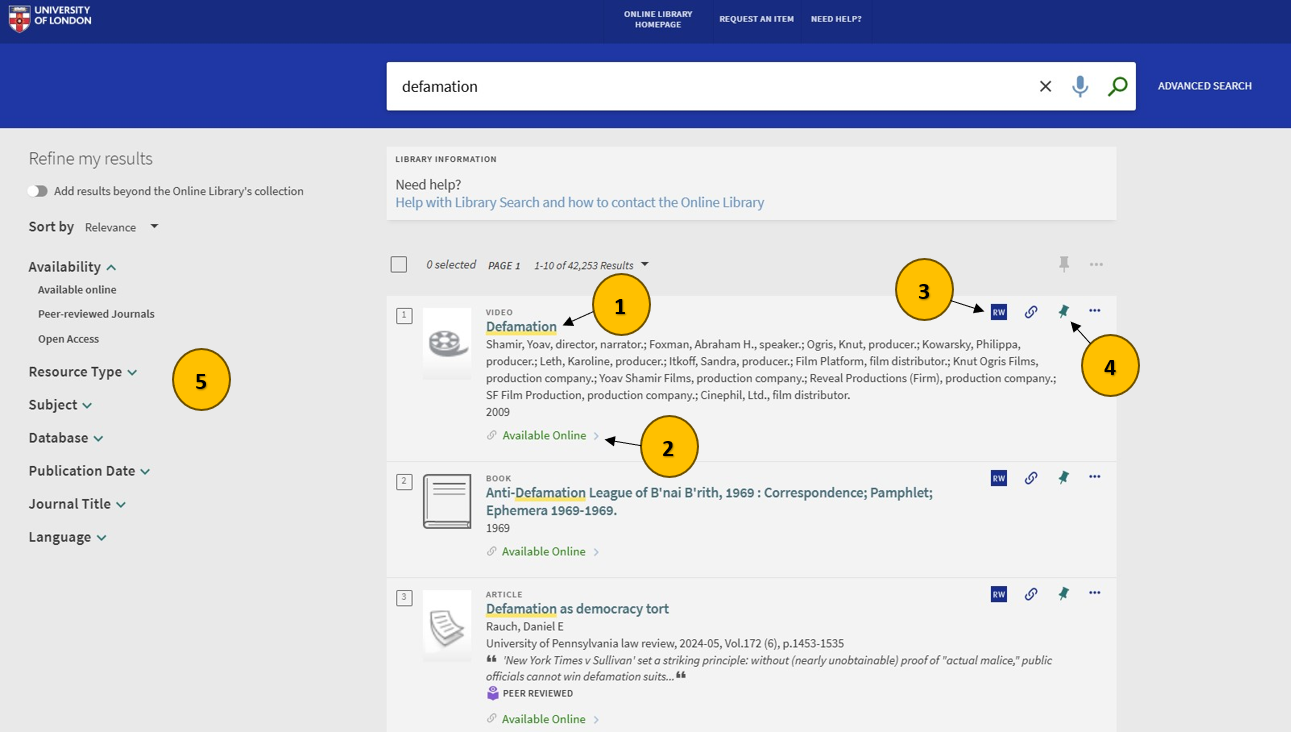Open the results list ellipsis menu at top
Viewport: 1291px width, 732px height.
point(1096,265)
